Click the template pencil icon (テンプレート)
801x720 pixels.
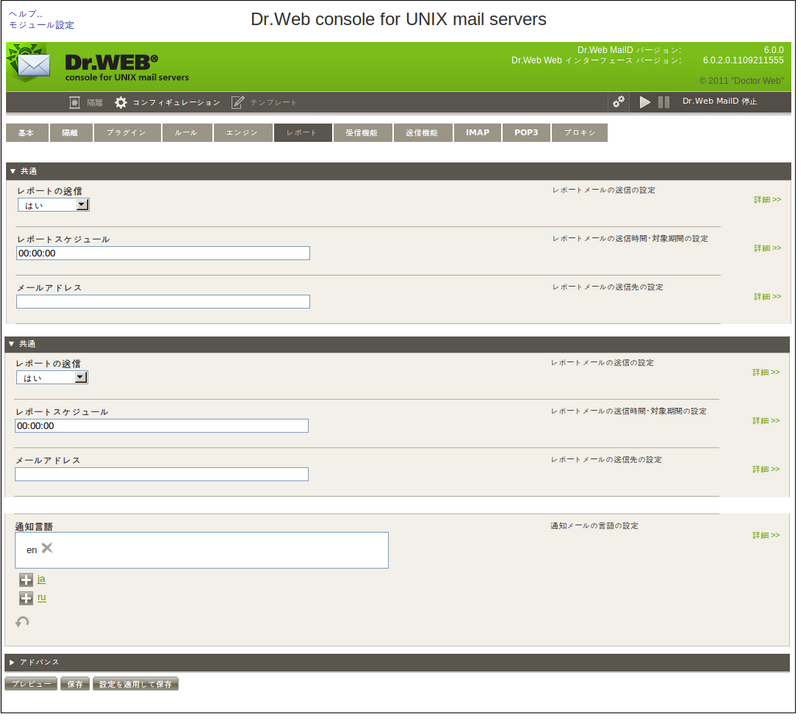[x=238, y=103]
